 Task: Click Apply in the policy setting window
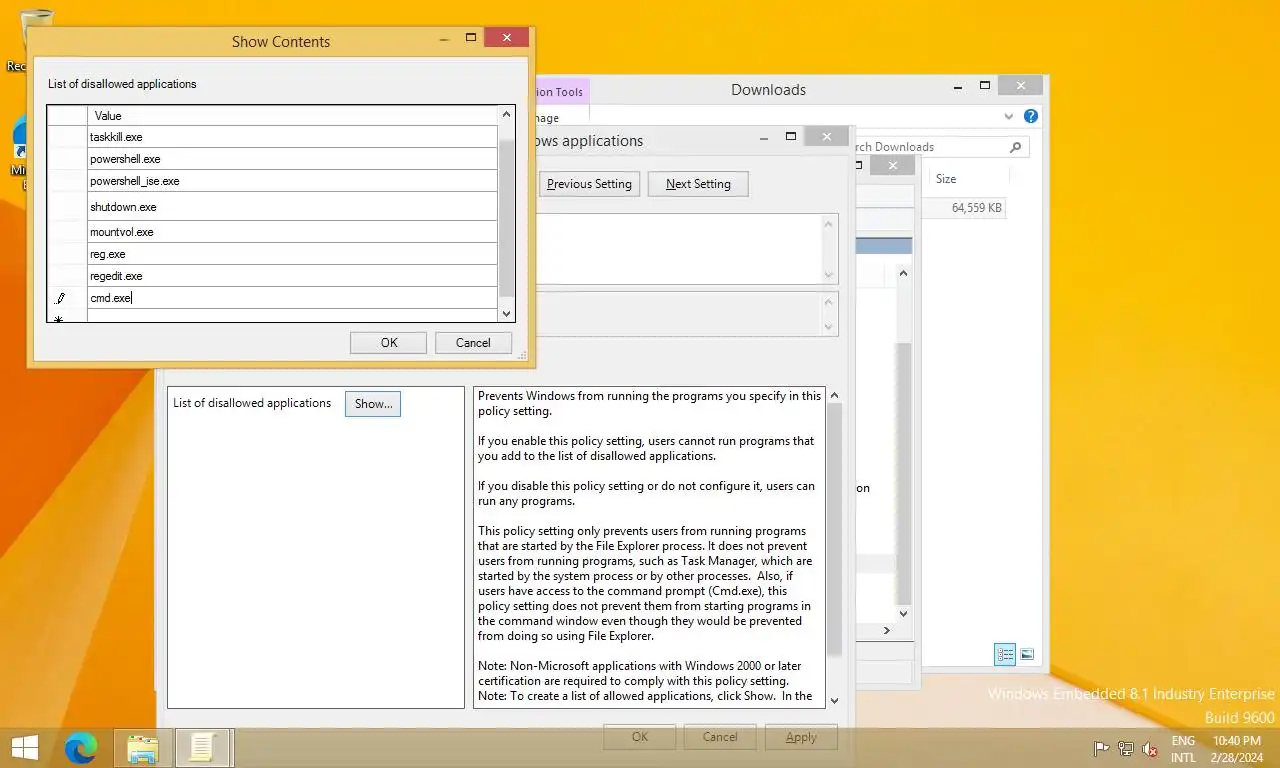click(801, 737)
